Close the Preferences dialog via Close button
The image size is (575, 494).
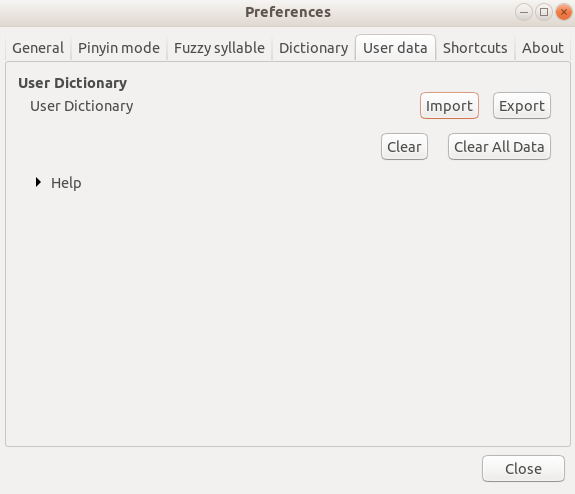tap(523, 469)
